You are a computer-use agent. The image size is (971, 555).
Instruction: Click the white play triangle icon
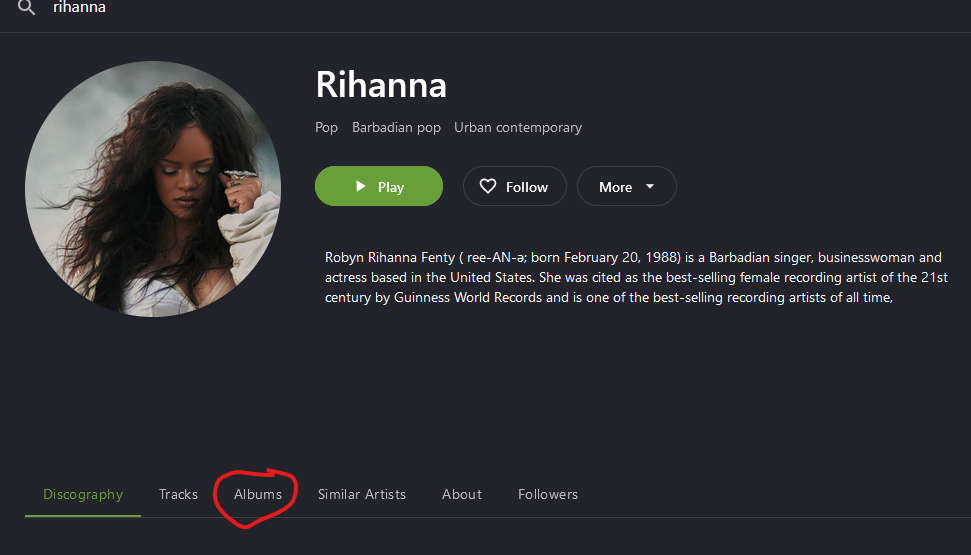[360, 186]
